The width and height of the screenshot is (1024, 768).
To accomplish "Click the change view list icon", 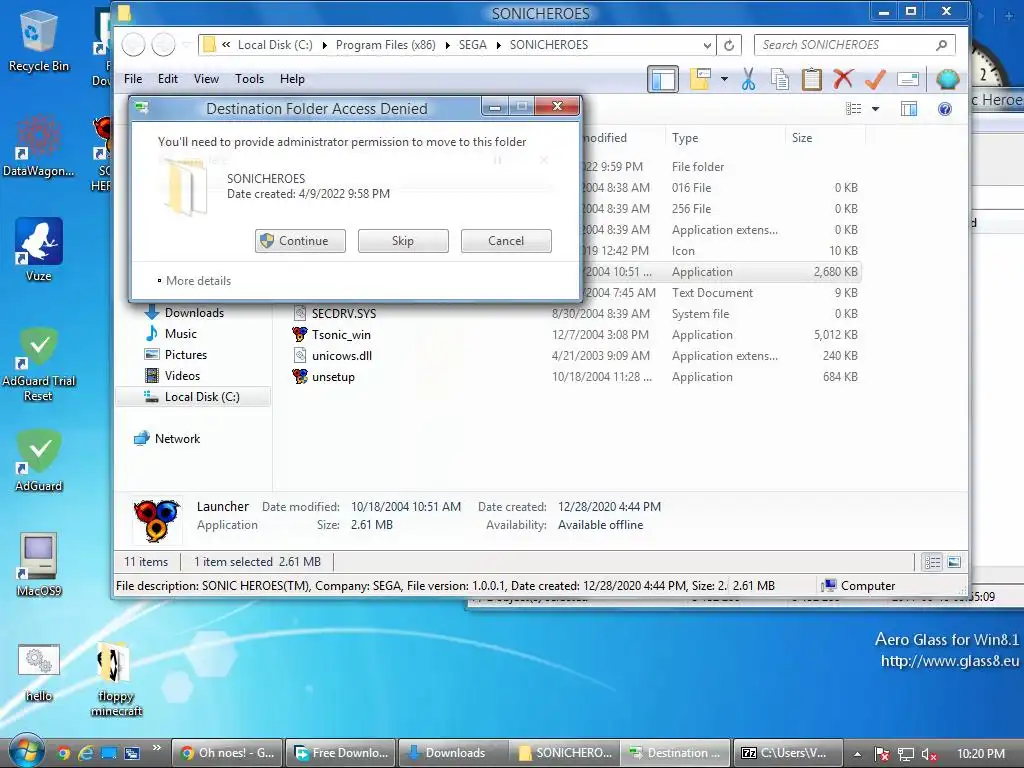I will (854, 108).
